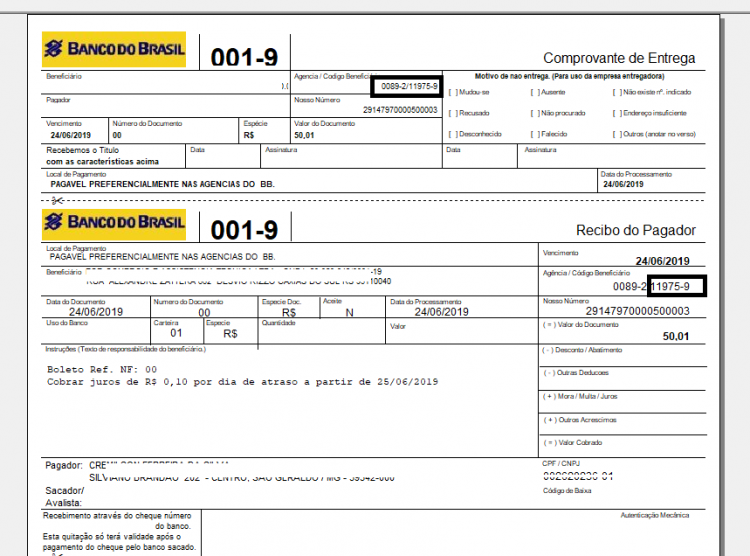
Task: Select Nosso Número value in Comprovante de Entrega
Action: pyautogui.click(x=400, y=110)
